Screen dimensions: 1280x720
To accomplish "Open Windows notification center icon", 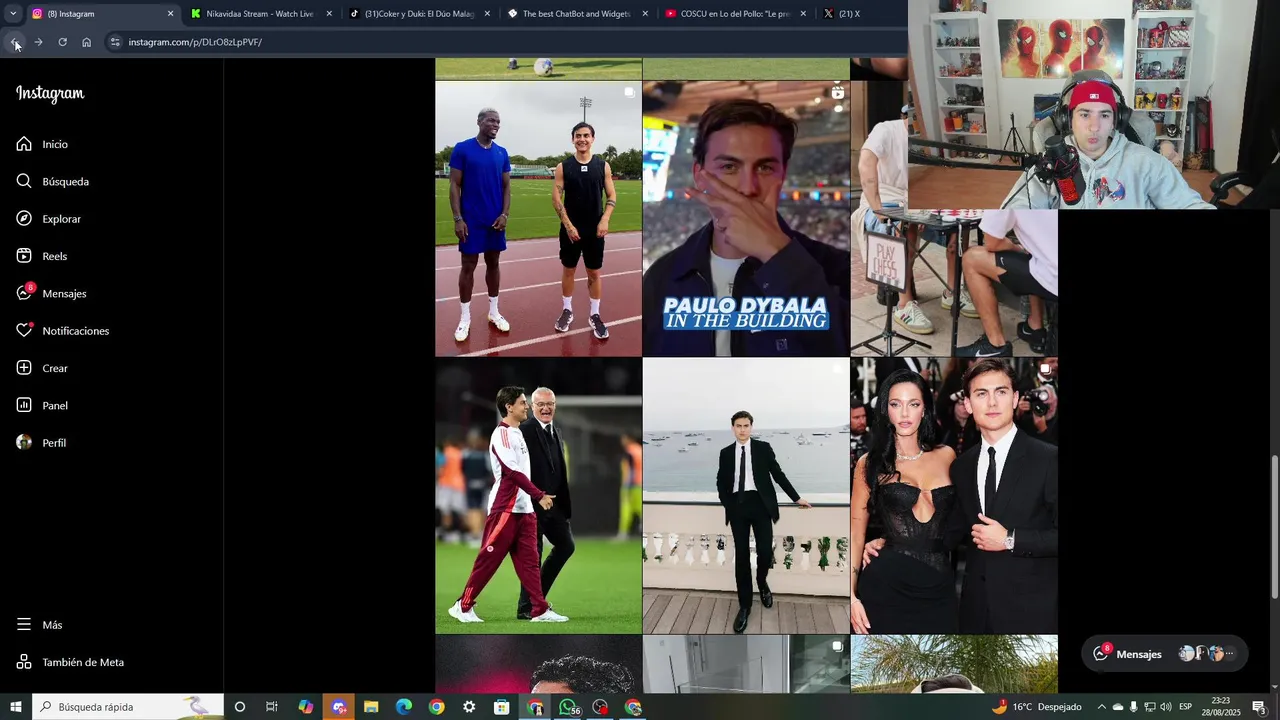I will [1259, 707].
